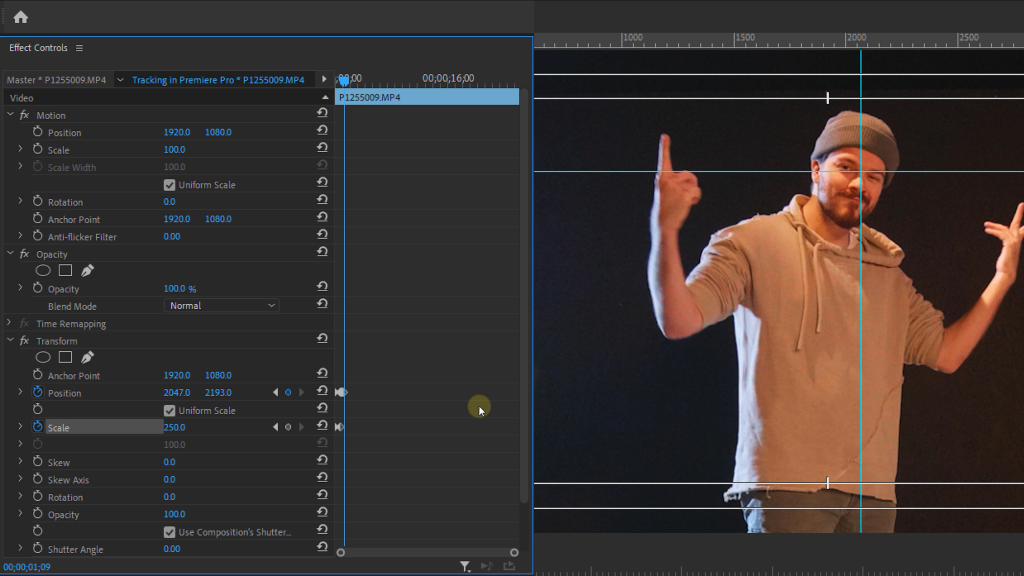Toggle stopwatch for Opacity percent property
This screenshot has height=576, width=1024.
point(38,288)
